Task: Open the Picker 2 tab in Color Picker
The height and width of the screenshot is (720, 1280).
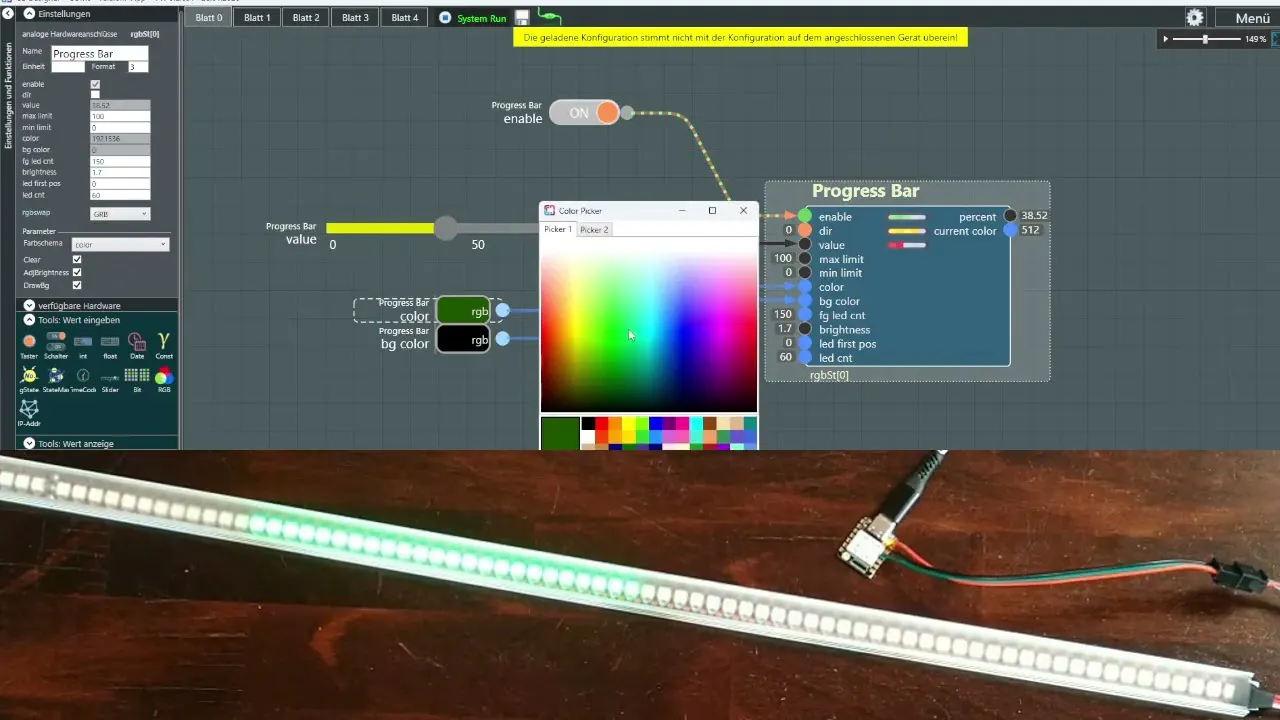Action: [x=594, y=230]
